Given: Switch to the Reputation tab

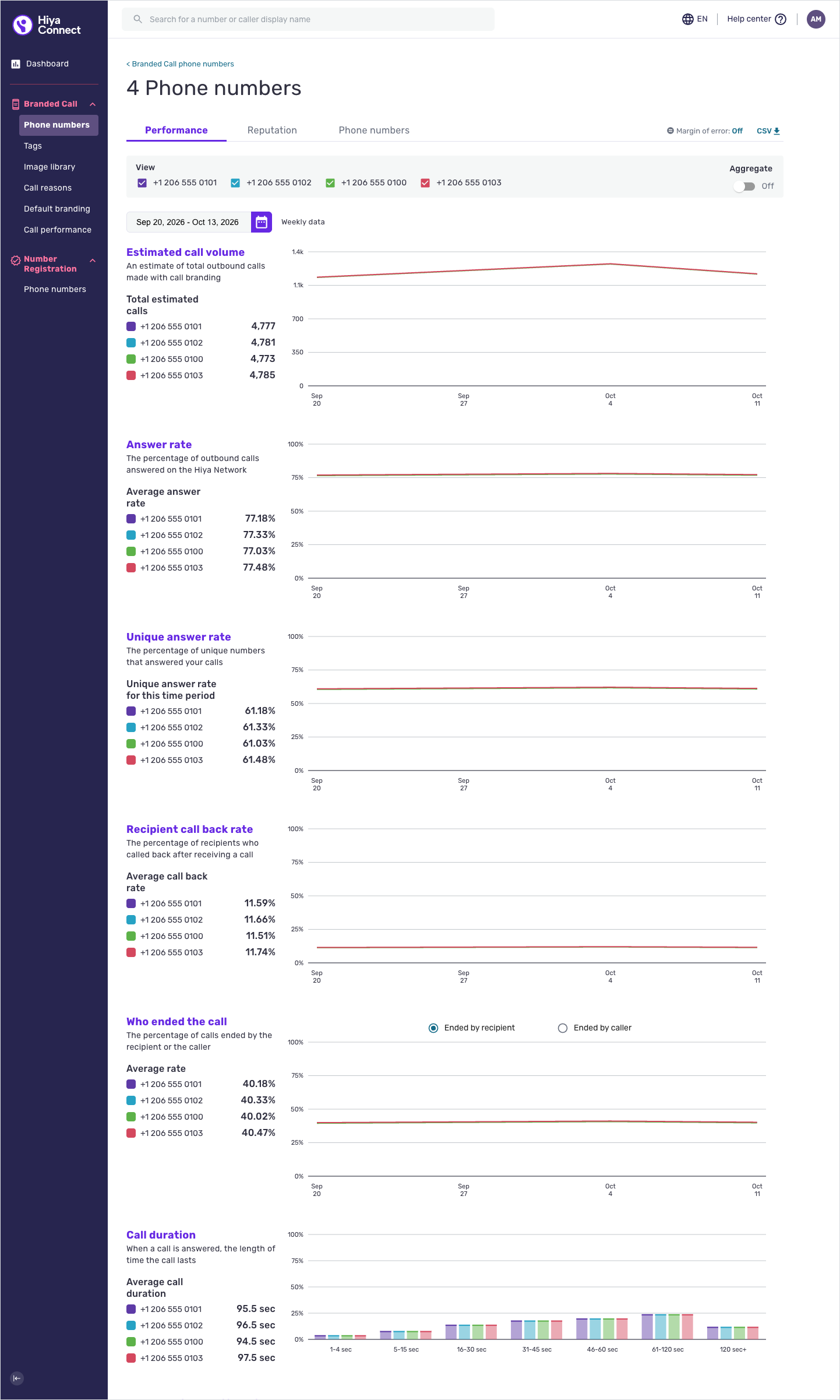Looking at the screenshot, I should tap(272, 131).
